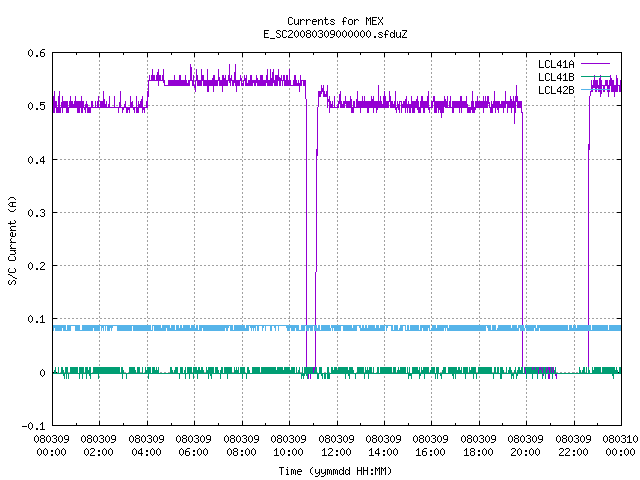The image size is (640, 480).
Task: Click the 'Time (yymmdd HH:MM)' x-axis label
Action: coord(335,471)
